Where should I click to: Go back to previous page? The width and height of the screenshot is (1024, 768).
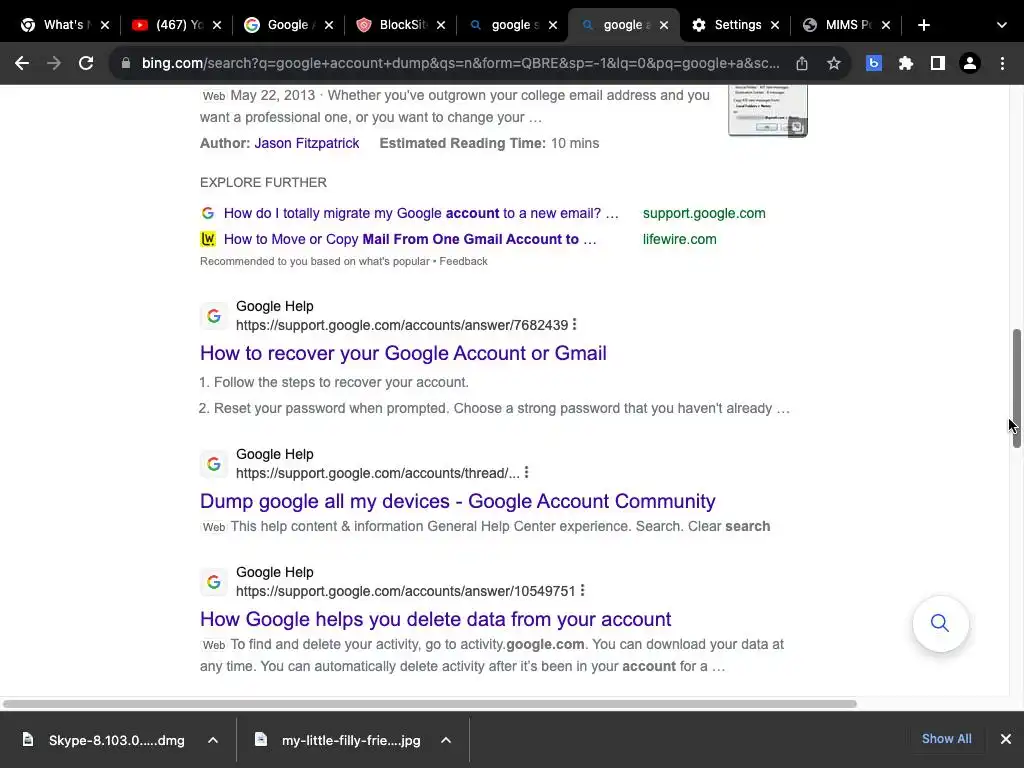(x=22, y=63)
